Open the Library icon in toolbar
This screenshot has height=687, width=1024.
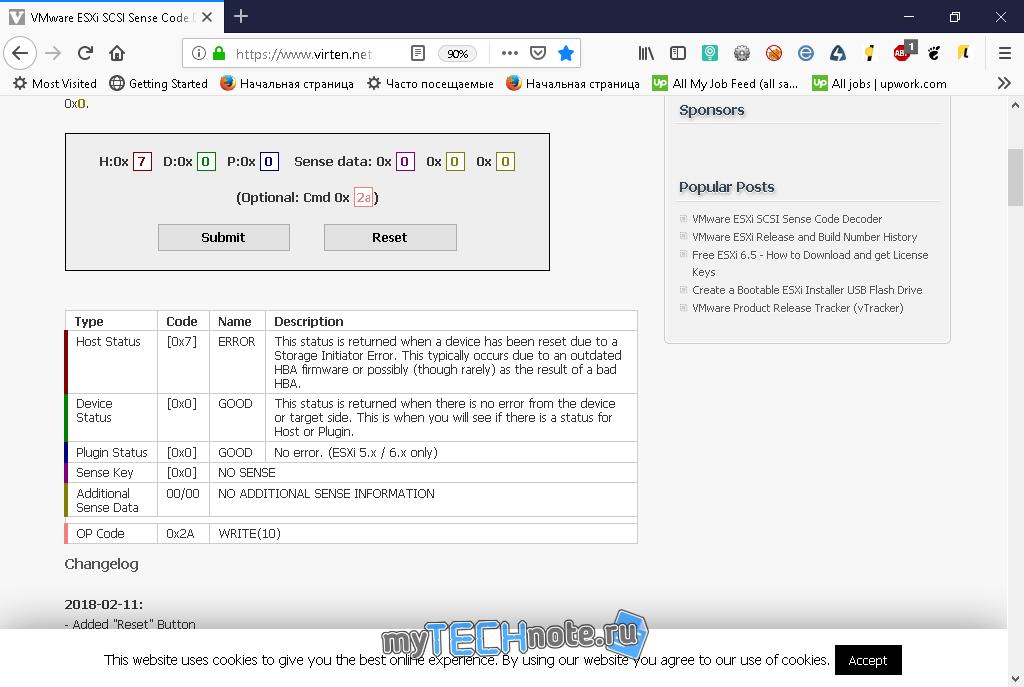[646, 53]
